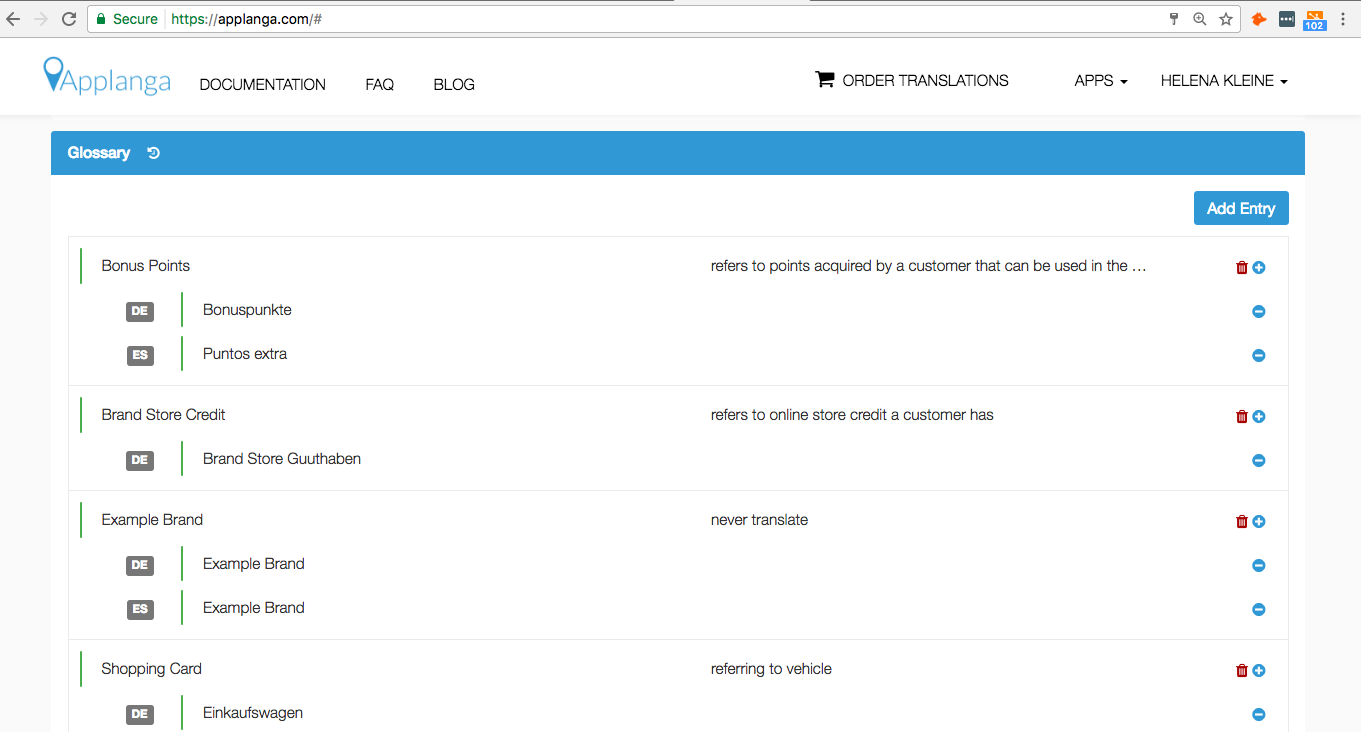Go to the FAQ page
The height and width of the screenshot is (732, 1361).
point(379,85)
